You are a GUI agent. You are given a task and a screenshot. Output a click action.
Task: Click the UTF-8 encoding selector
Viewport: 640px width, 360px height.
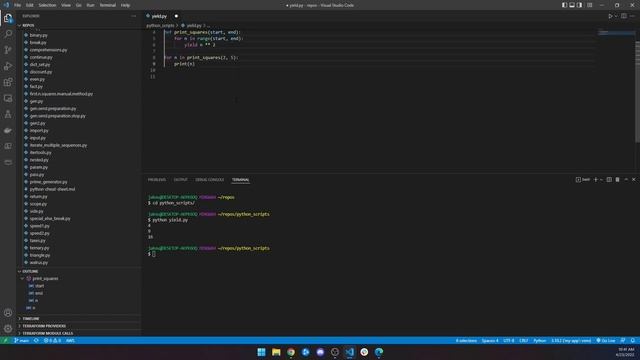tap(509, 340)
